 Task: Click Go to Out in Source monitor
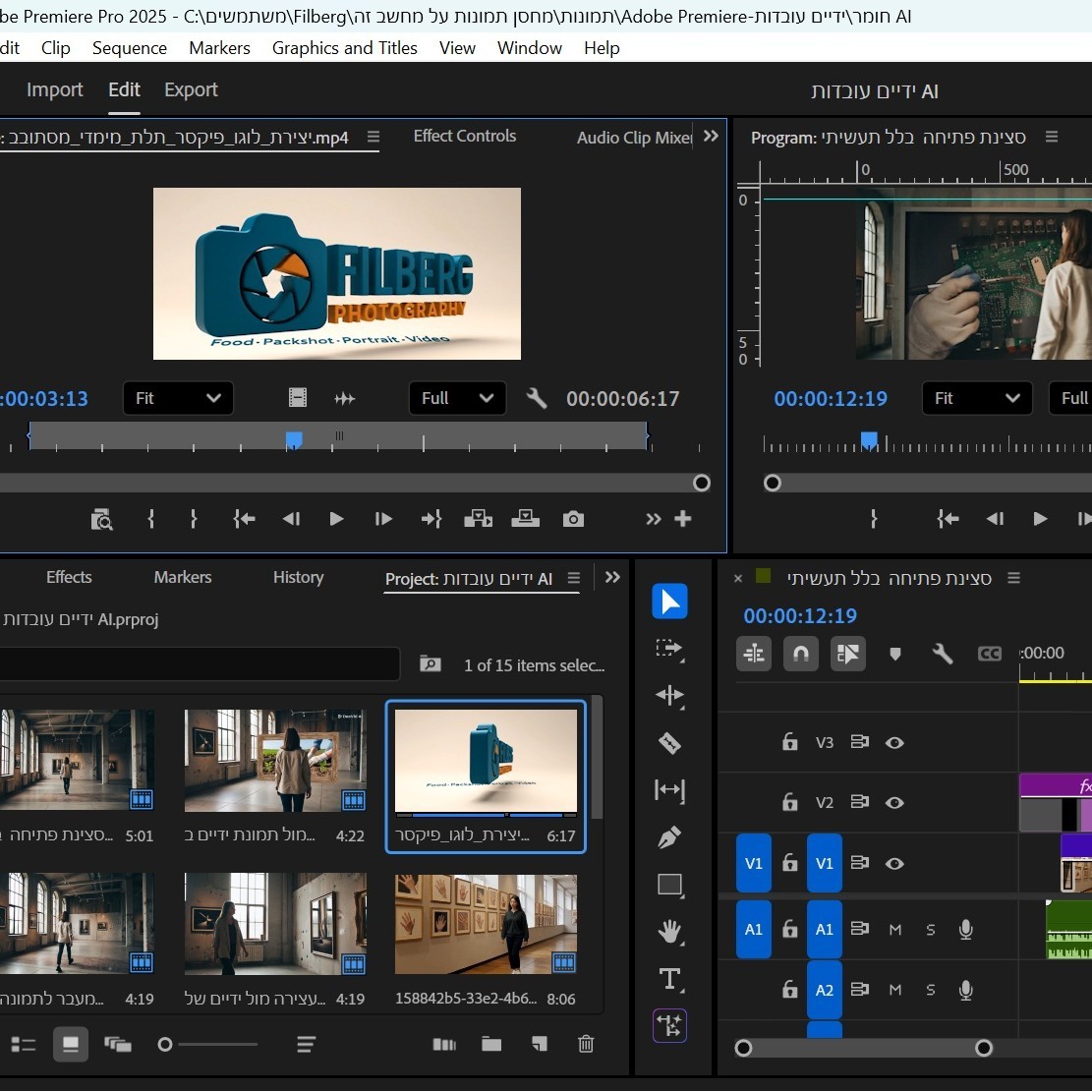(x=431, y=519)
